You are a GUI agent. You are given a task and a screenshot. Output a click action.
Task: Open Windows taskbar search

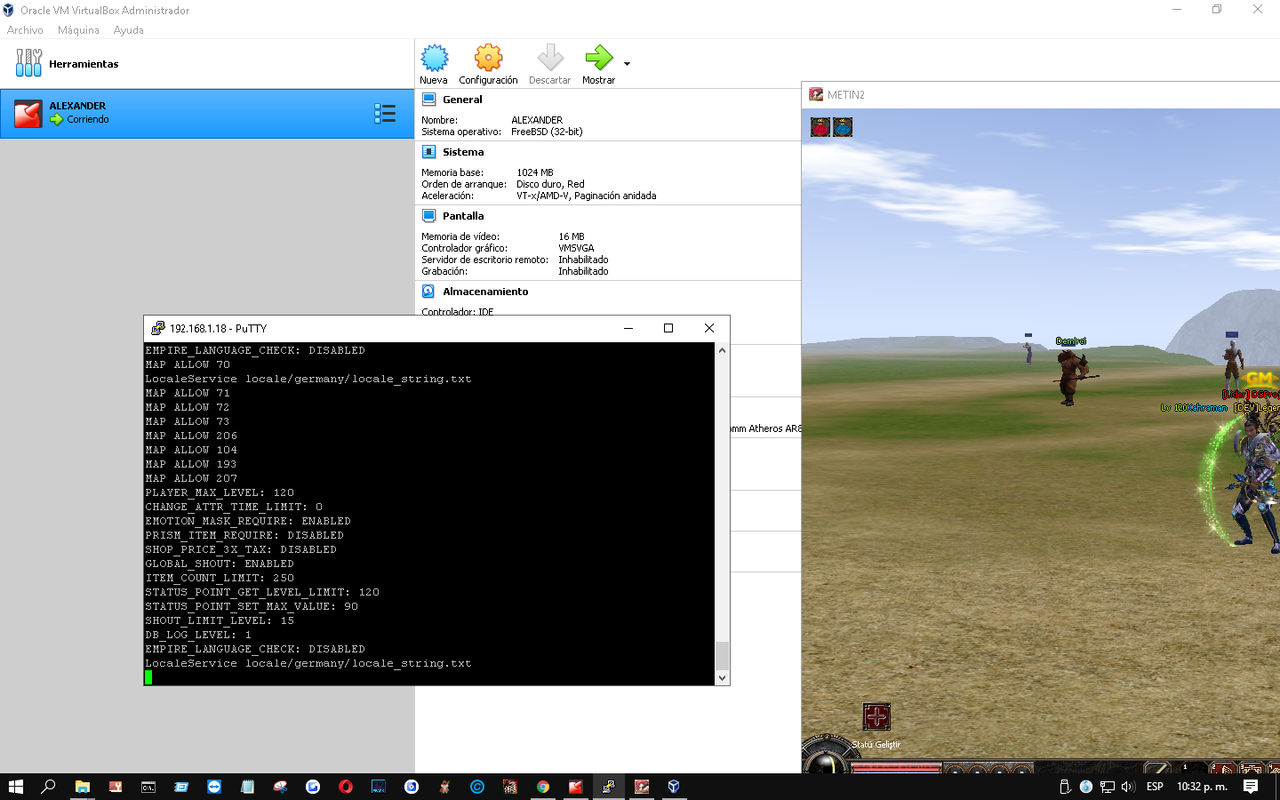(x=48, y=787)
